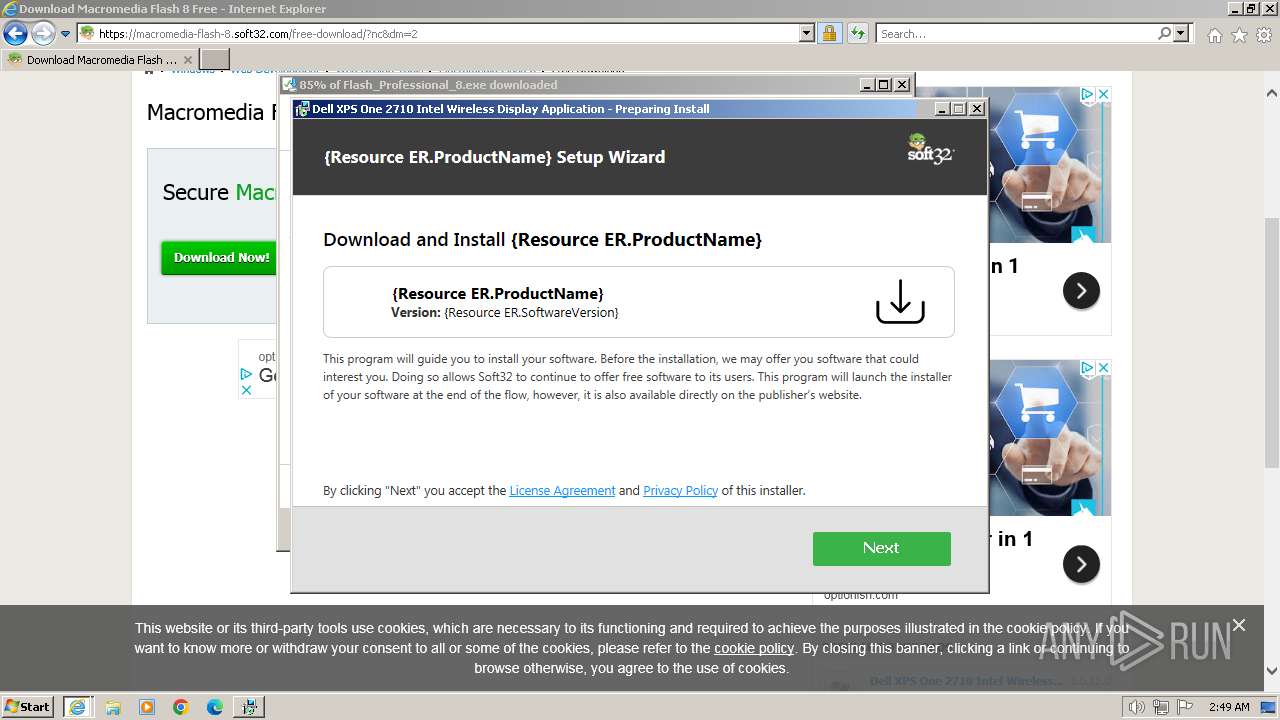Close the Download Macromedia Flash tab
The height and width of the screenshot is (720, 1280).
(x=187, y=60)
